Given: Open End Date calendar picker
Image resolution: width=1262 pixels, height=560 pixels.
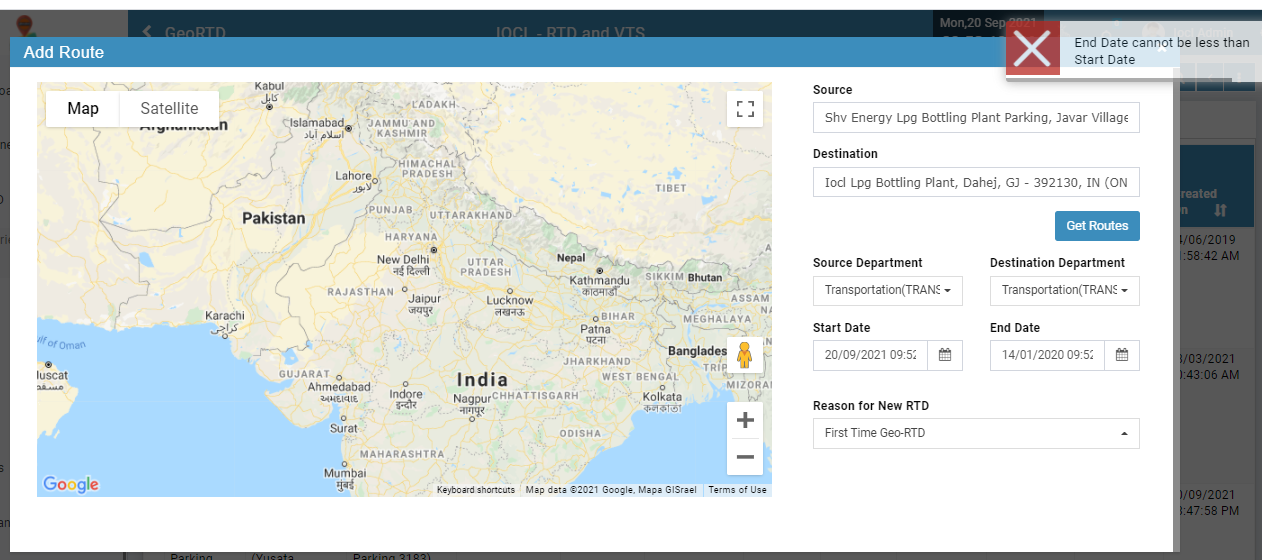Looking at the screenshot, I should tap(1122, 355).
